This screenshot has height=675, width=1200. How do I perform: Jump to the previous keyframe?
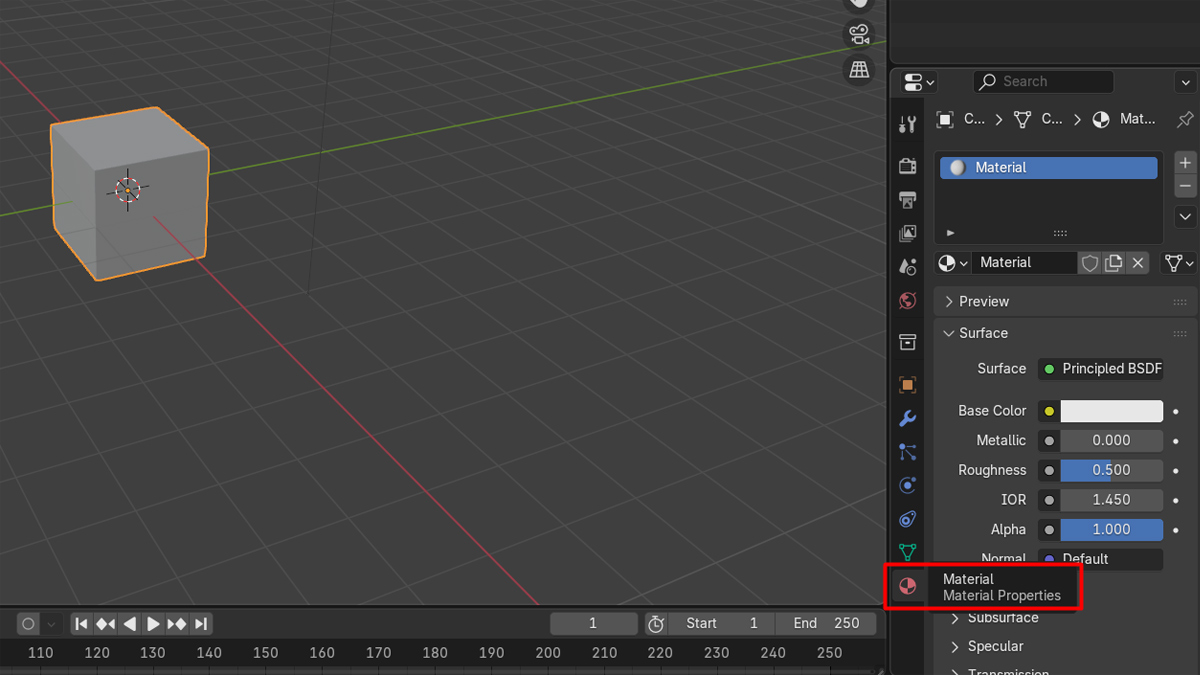tap(105, 624)
